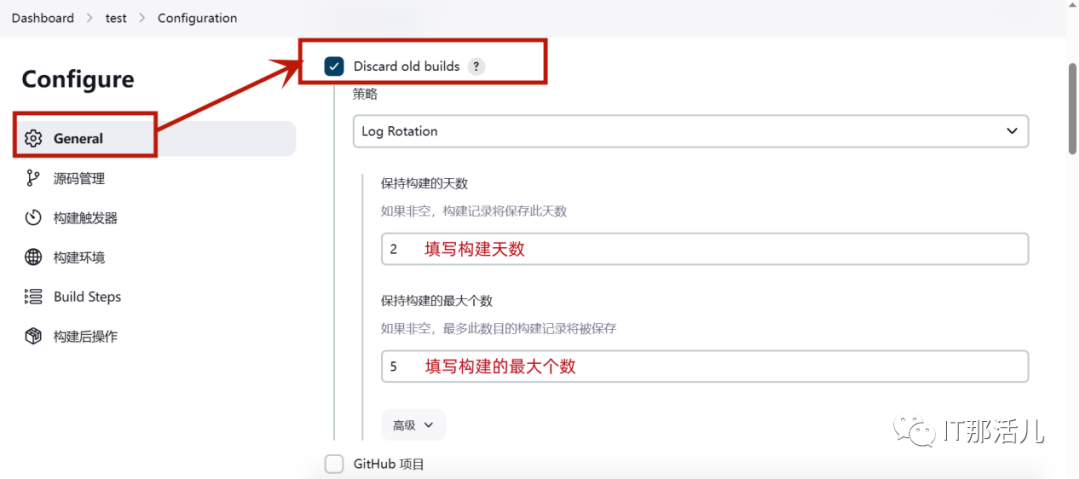The width and height of the screenshot is (1080, 479).
Task: Click the 如果非空，构建记录将保存此天数 hint text
Action: tap(474, 212)
